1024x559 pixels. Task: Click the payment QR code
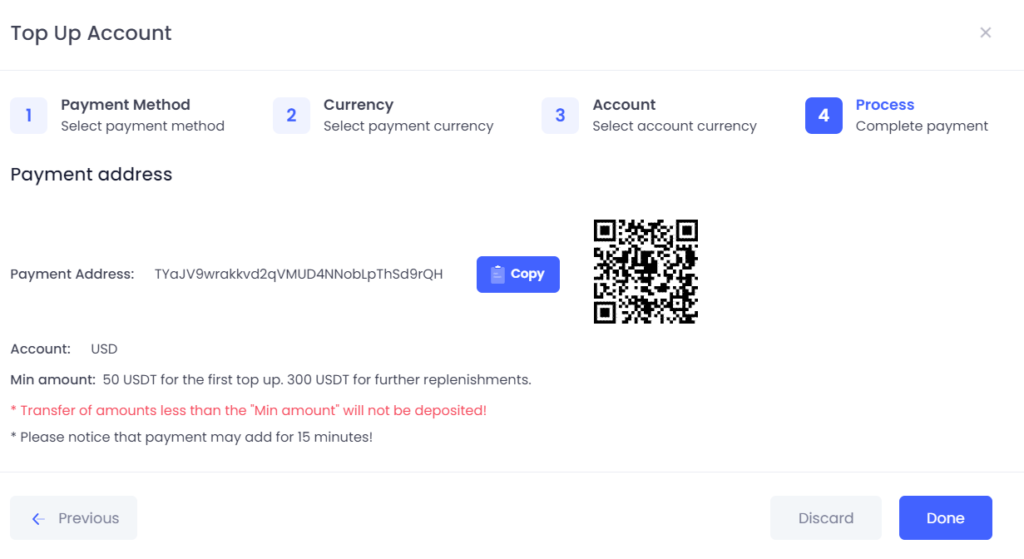click(x=646, y=272)
